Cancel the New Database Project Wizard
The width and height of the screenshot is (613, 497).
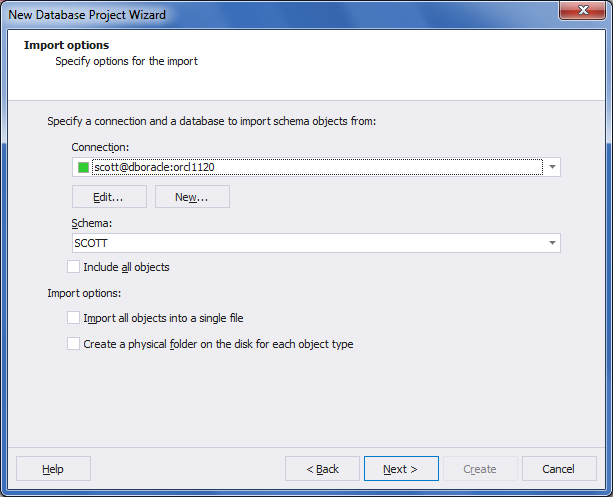tap(558, 469)
